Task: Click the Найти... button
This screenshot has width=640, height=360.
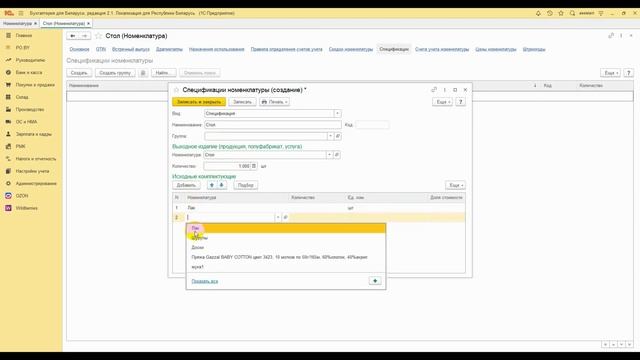Action: [163, 73]
